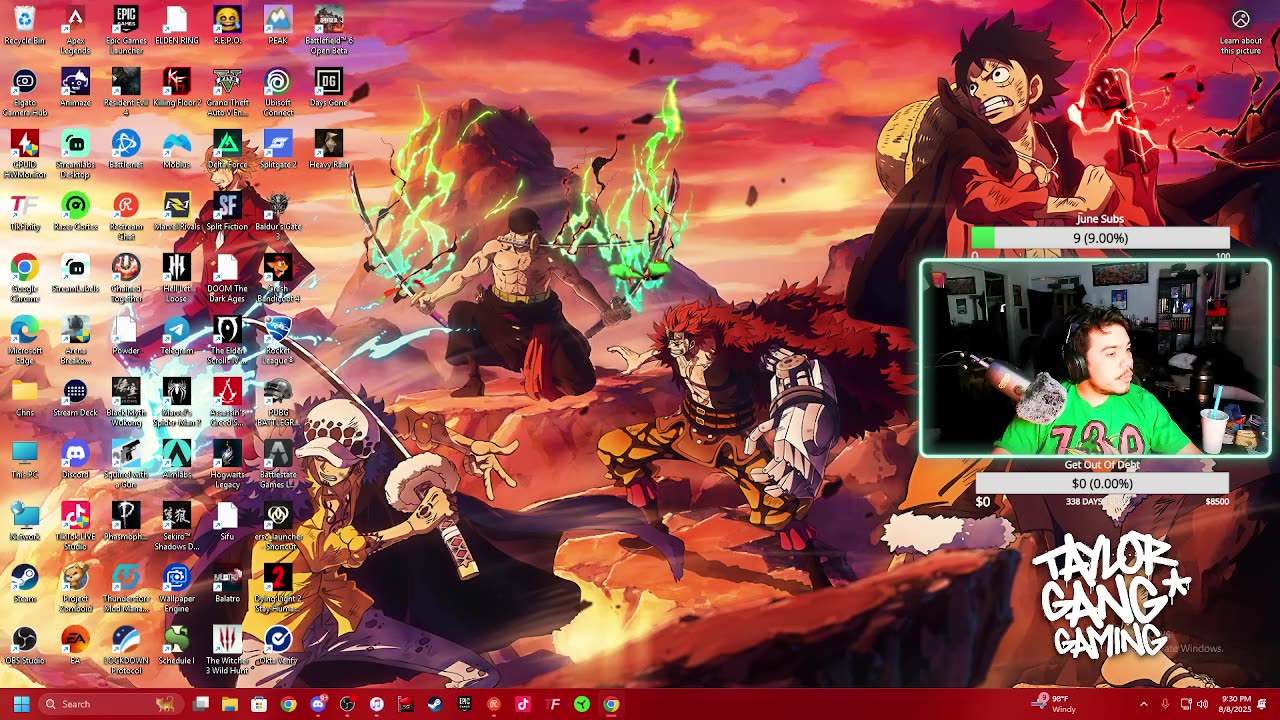The height and width of the screenshot is (720, 1280).
Task: Open Ubisoft Connect desktop shortcut
Action: pyautogui.click(x=278, y=92)
